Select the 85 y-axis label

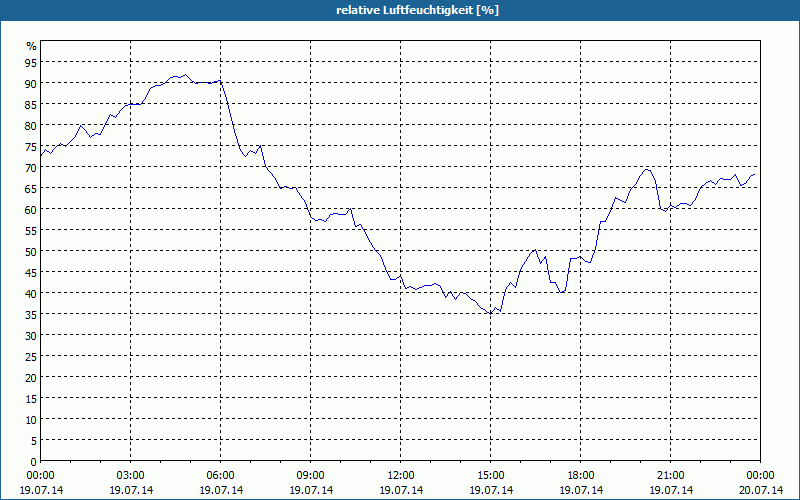pyautogui.click(x=31, y=104)
